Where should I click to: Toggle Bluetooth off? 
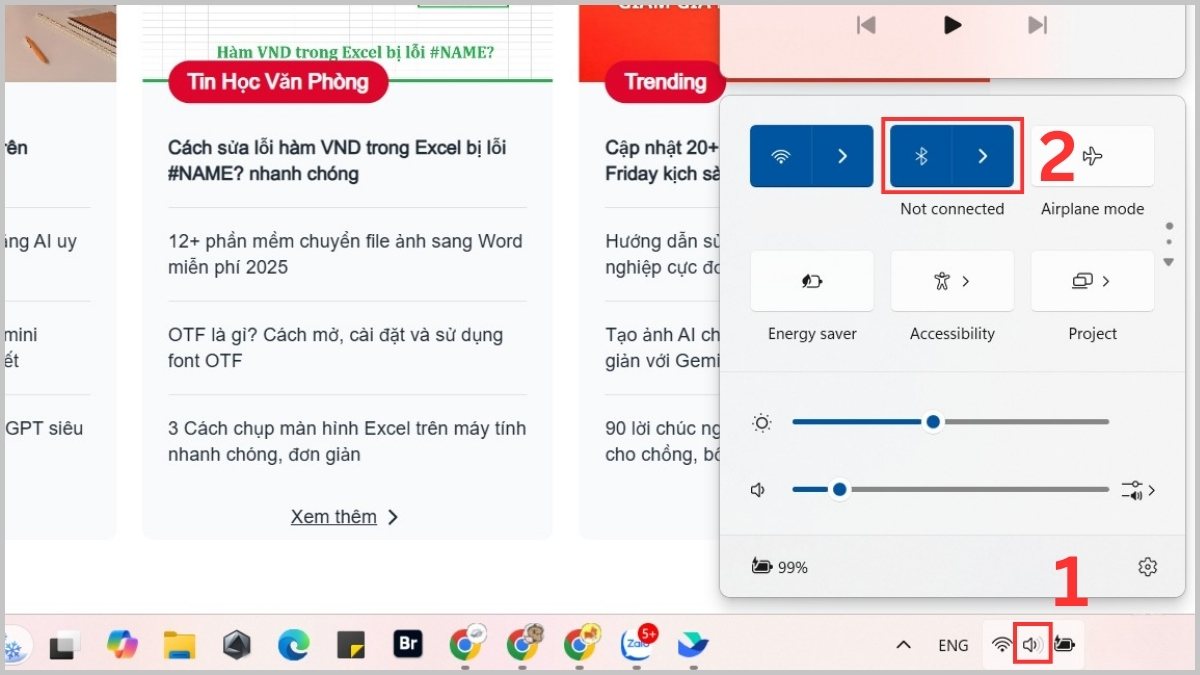tap(922, 155)
